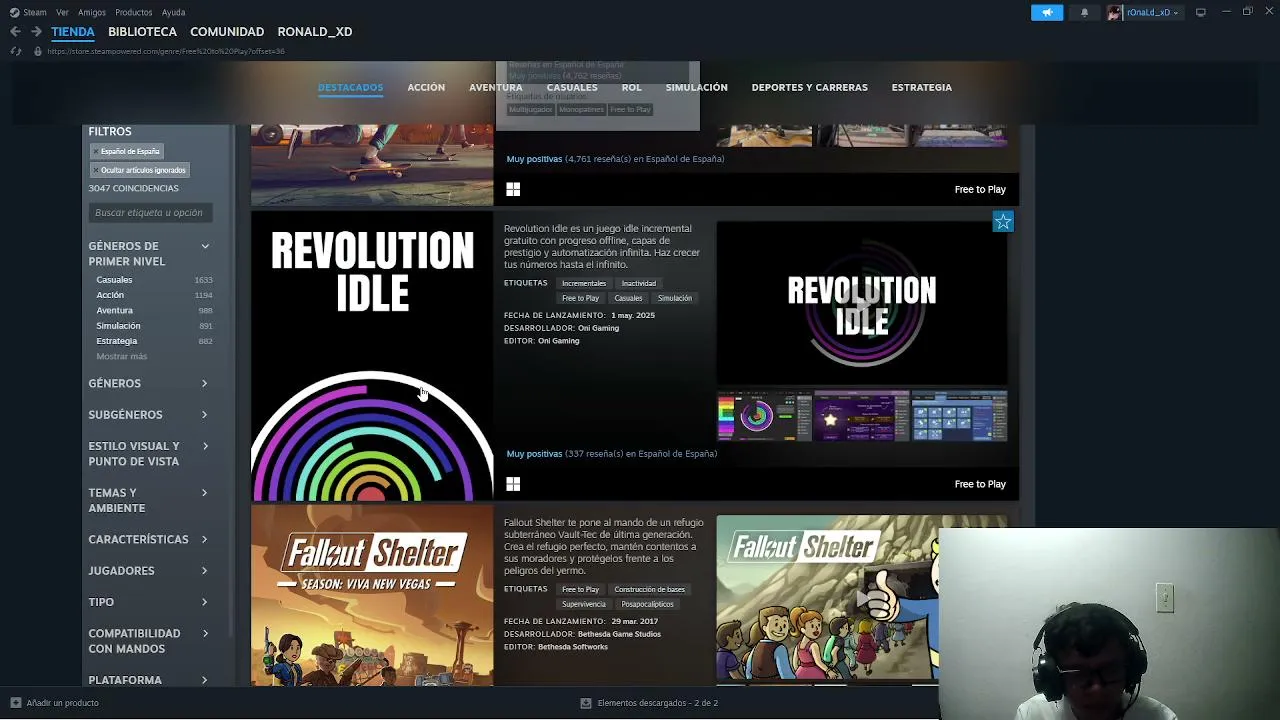Screen dimensions: 1280x720
Task: Select the Destacados category tab
Action: click(x=350, y=87)
